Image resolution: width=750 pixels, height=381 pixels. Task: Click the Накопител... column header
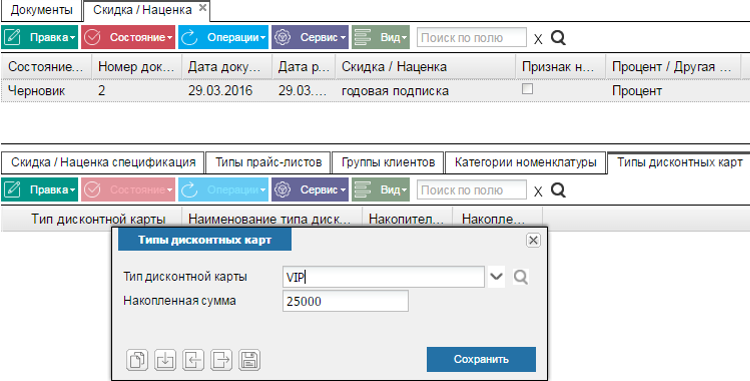(407, 219)
